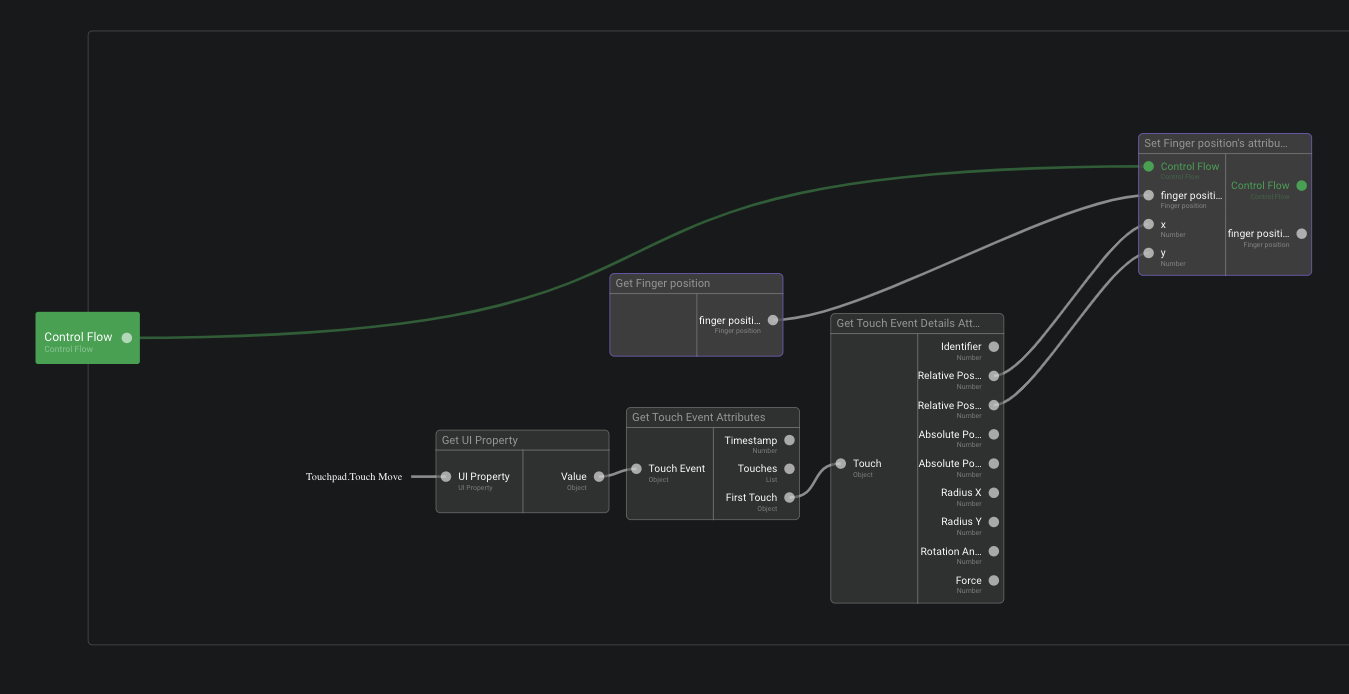Screen dimensions: 1349x694
Task: Click the Touches list output port
Action: (789, 469)
